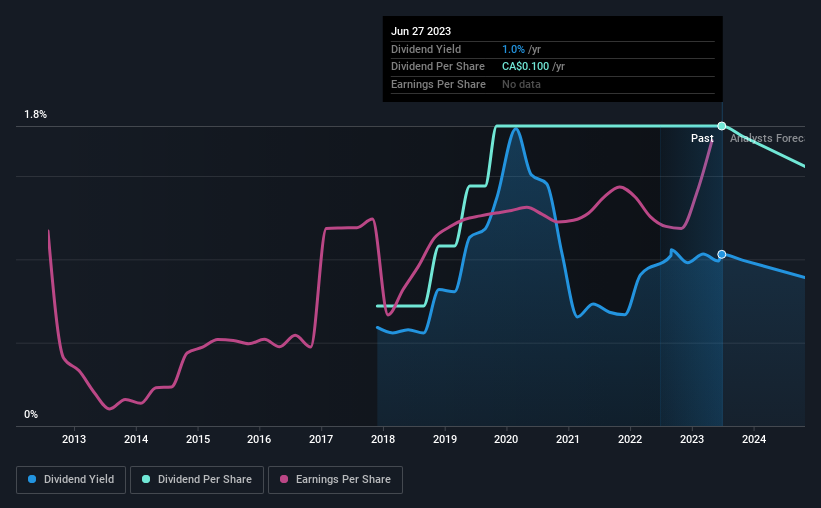Toggle the Dividend Per Share legend button
Viewport: 821px width, 508px height.
197,480
